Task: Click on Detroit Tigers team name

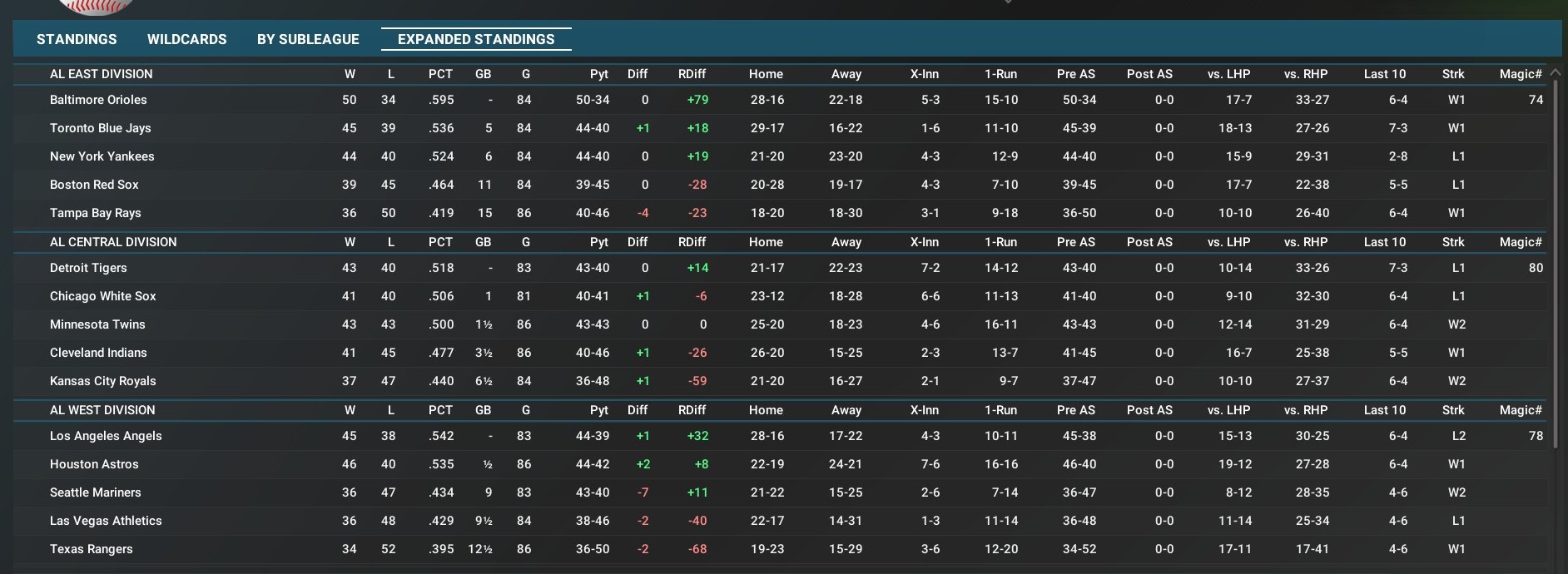Action: click(88, 268)
